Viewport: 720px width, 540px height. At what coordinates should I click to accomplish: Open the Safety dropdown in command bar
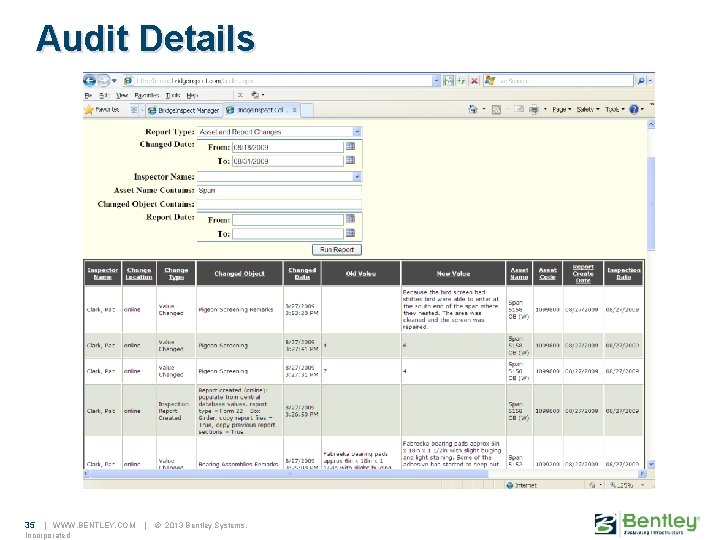pos(588,109)
